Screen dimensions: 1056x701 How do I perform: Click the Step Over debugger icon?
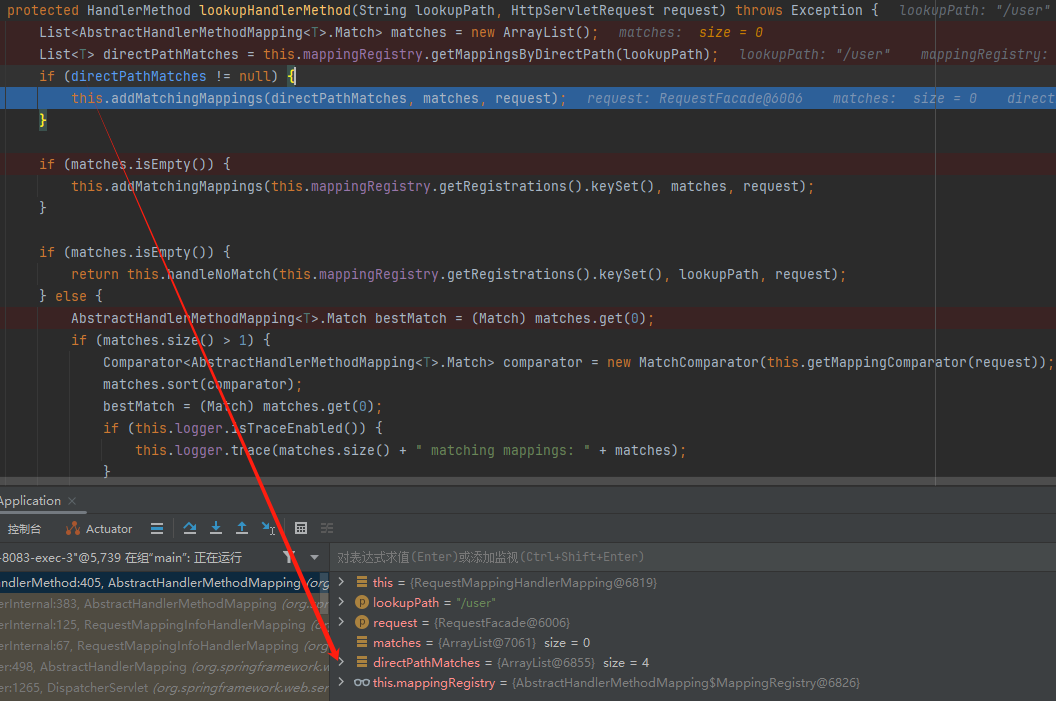point(190,529)
